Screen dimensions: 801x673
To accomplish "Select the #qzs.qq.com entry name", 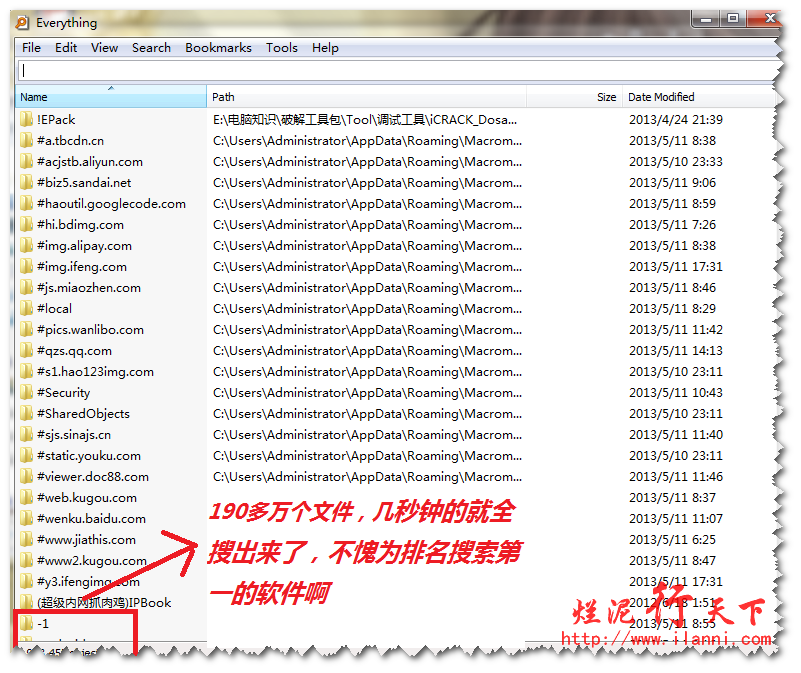I will point(74,351).
